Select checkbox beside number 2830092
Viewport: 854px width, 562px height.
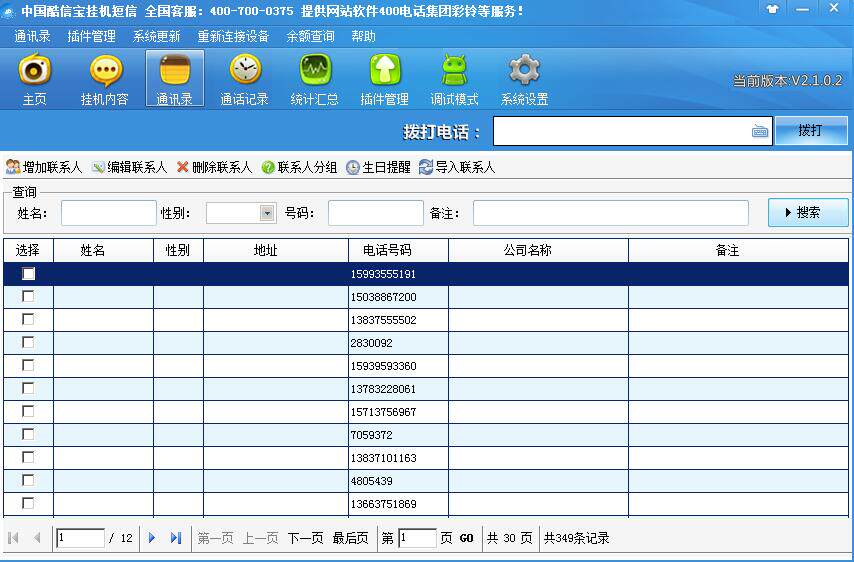[28, 342]
